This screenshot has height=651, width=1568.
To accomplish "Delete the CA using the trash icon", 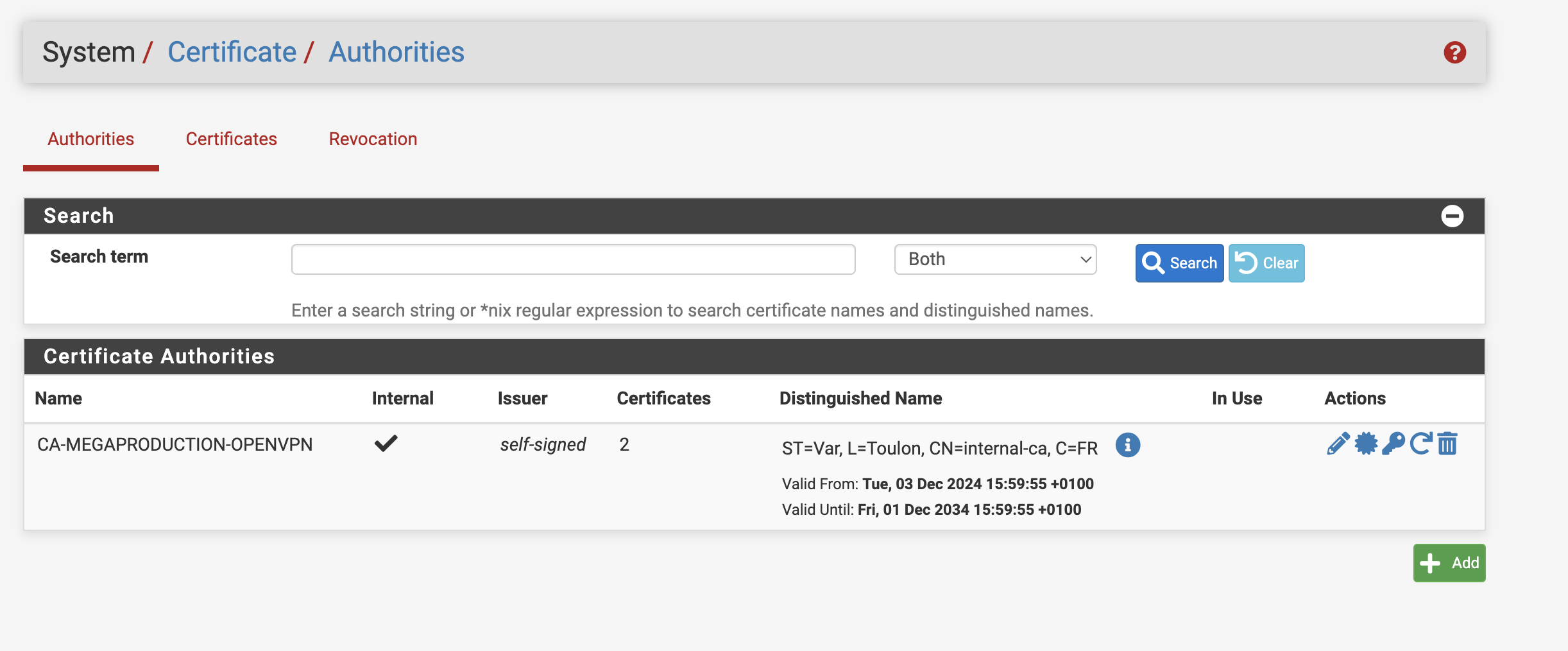I will click(1447, 444).
